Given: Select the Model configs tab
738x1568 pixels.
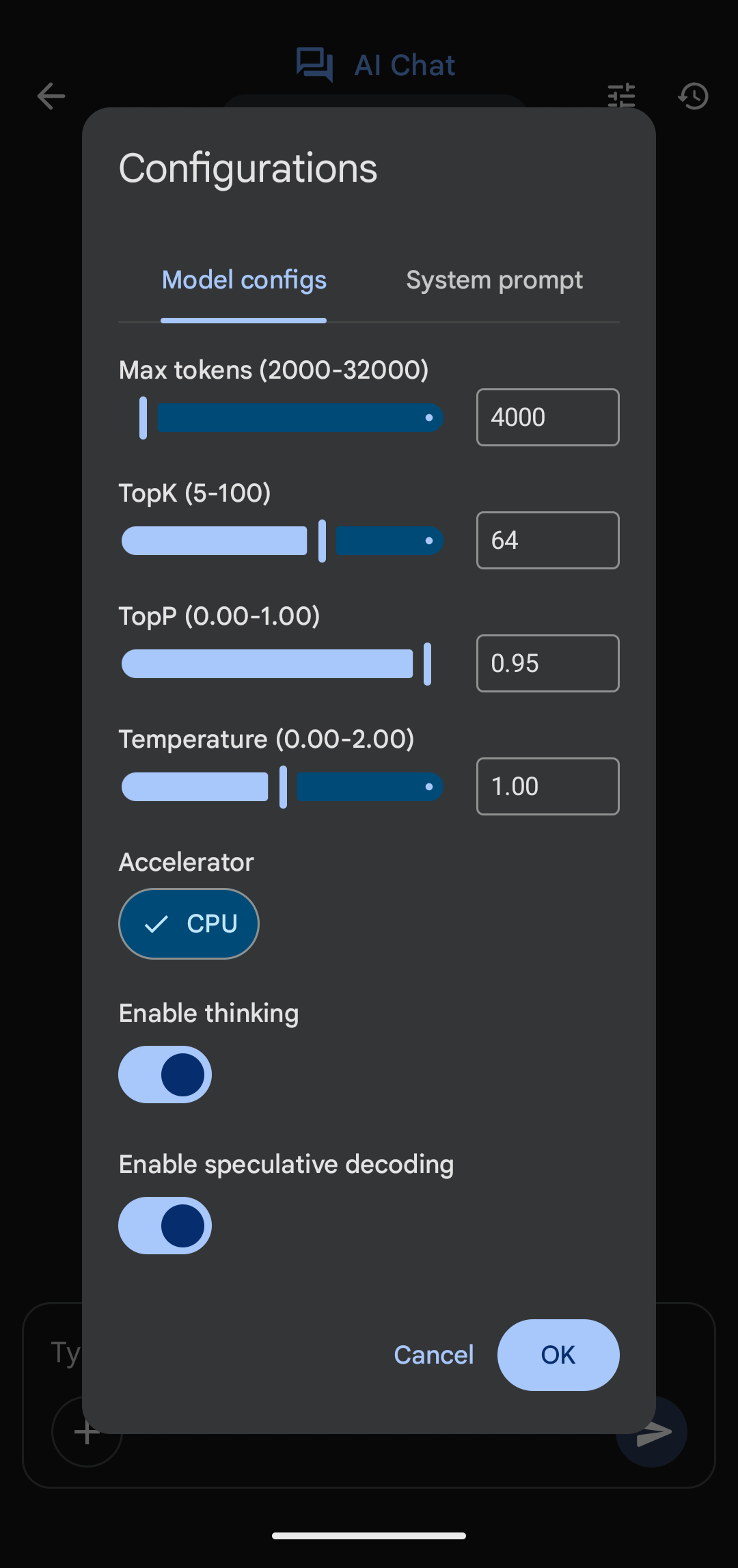Looking at the screenshot, I should pos(244,280).
